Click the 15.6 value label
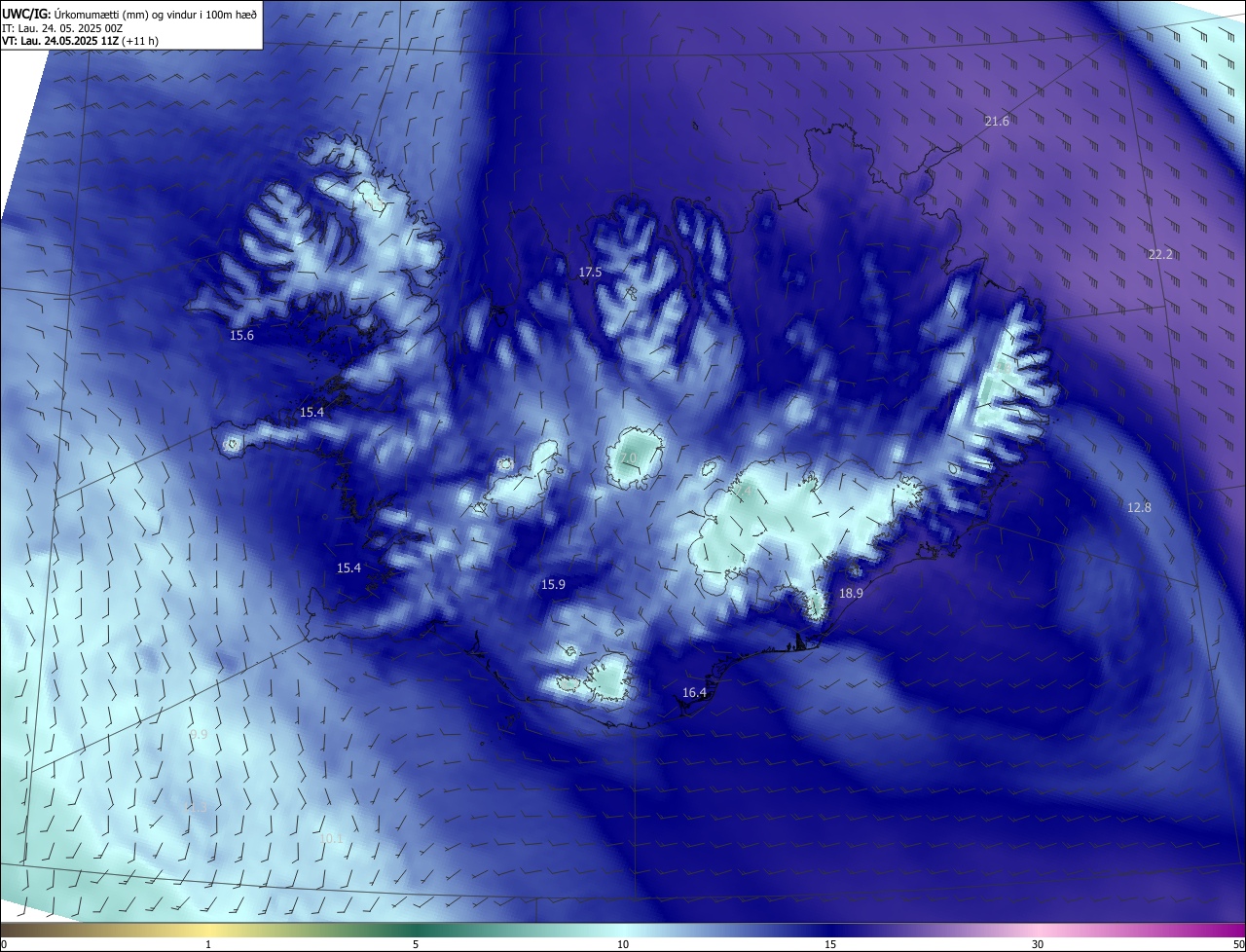Image resolution: width=1246 pixels, height=952 pixels. click(x=241, y=336)
